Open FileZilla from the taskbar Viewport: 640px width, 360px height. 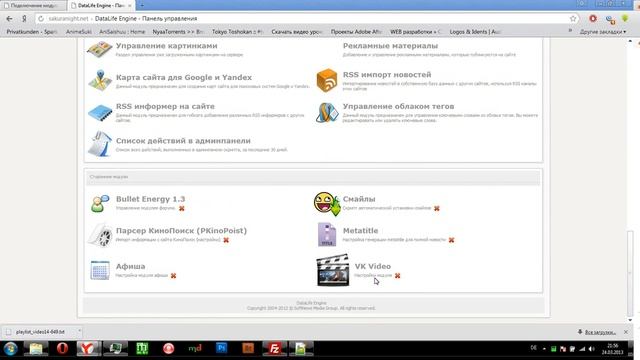275,349
